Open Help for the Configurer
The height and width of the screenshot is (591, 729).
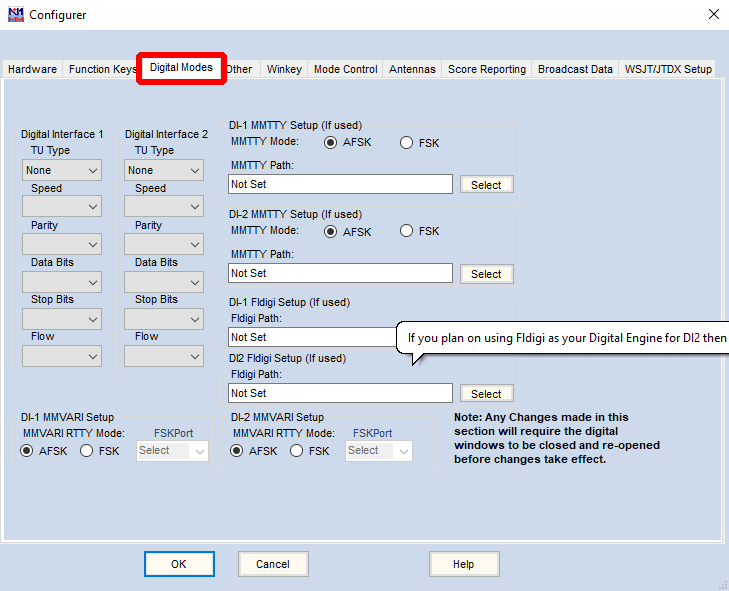[464, 564]
